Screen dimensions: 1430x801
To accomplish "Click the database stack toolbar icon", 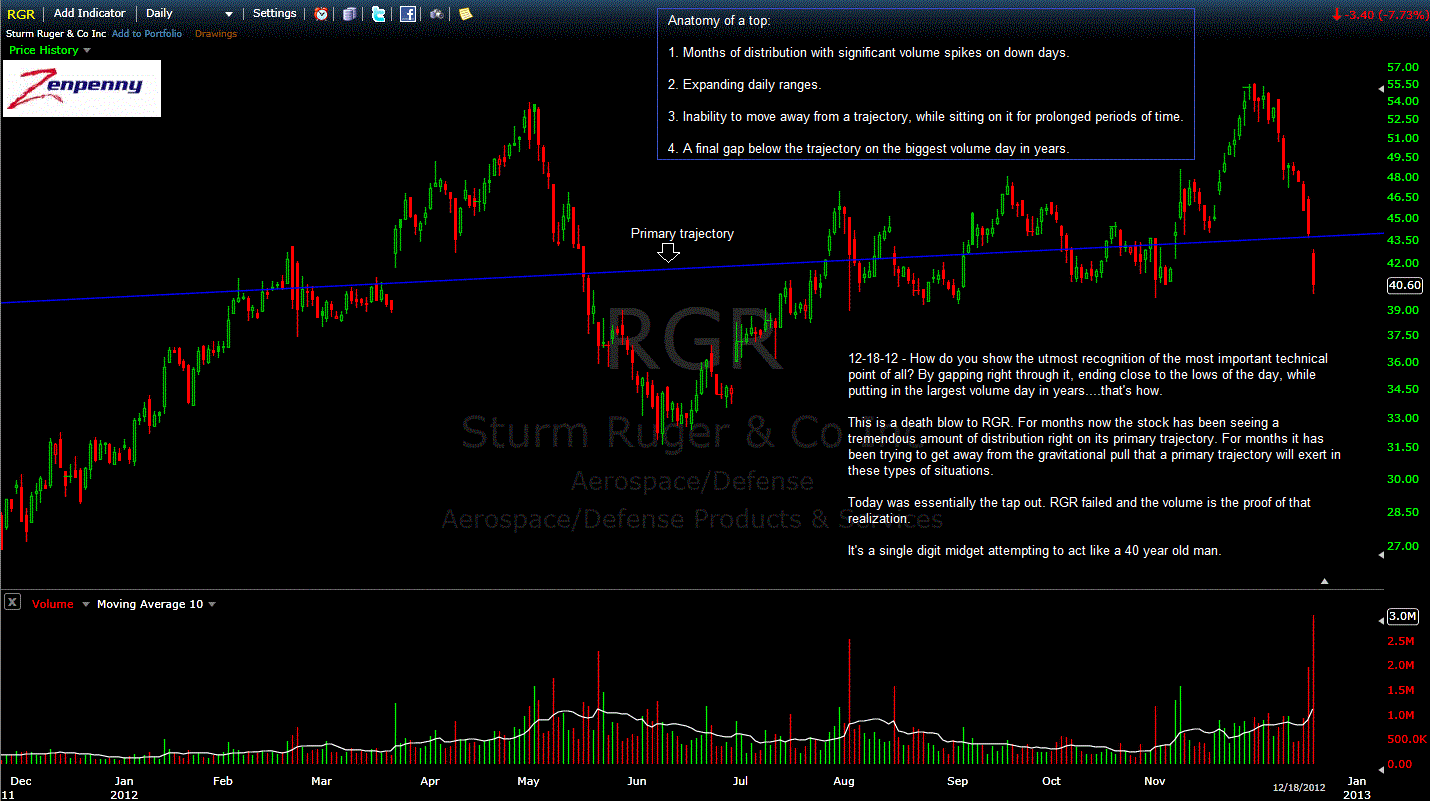I will click(x=349, y=14).
